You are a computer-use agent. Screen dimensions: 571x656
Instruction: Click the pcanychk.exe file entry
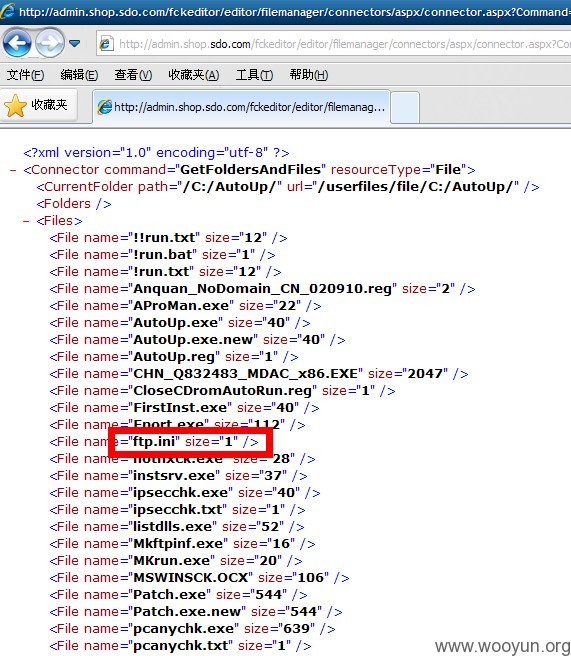[192, 629]
